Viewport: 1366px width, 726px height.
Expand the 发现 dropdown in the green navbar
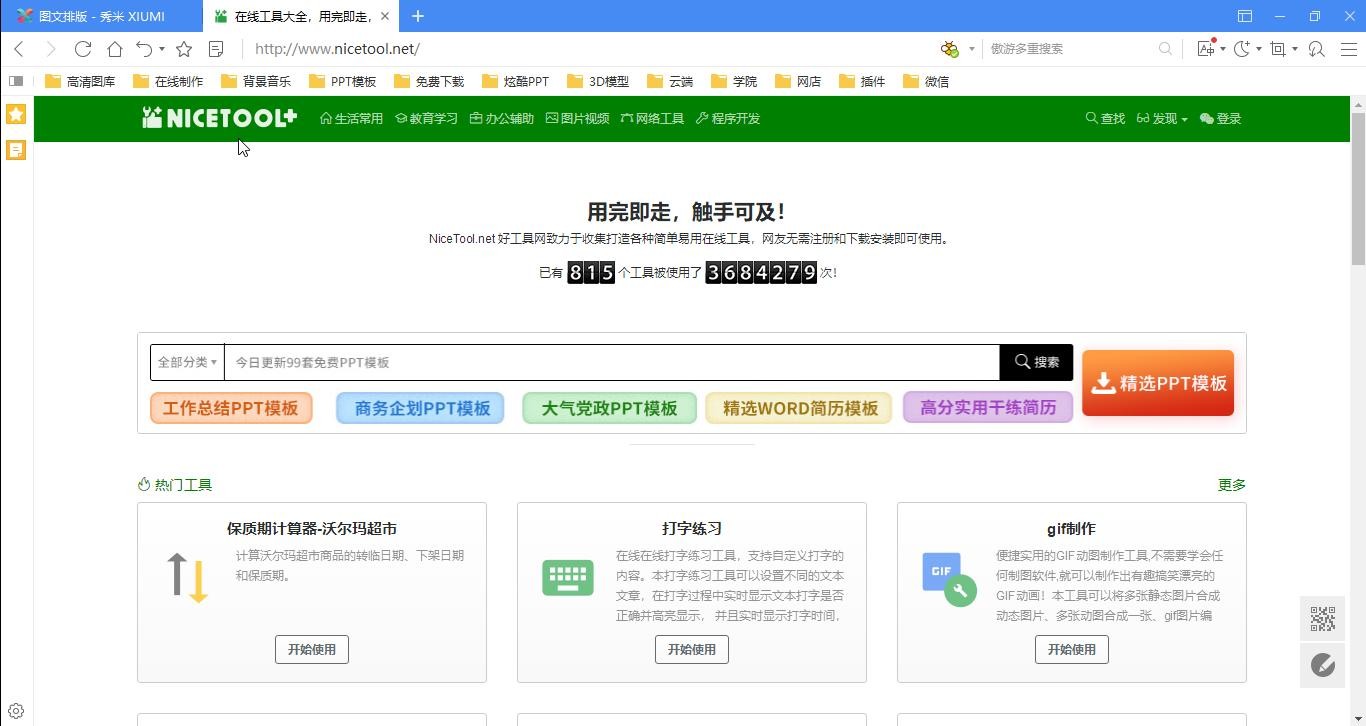(x=1162, y=119)
